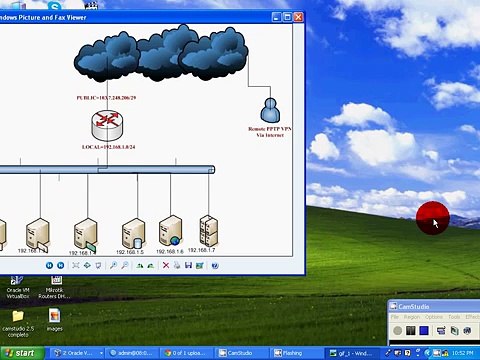
Task: Open CamStudio File menu
Action: [x=395, y=317]
